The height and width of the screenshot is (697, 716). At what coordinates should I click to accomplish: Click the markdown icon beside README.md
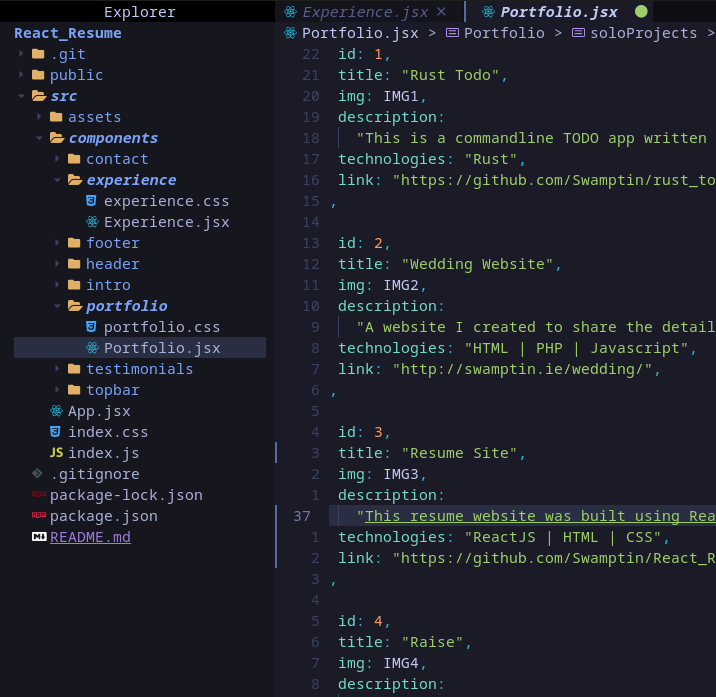click(x=38, y=537)
